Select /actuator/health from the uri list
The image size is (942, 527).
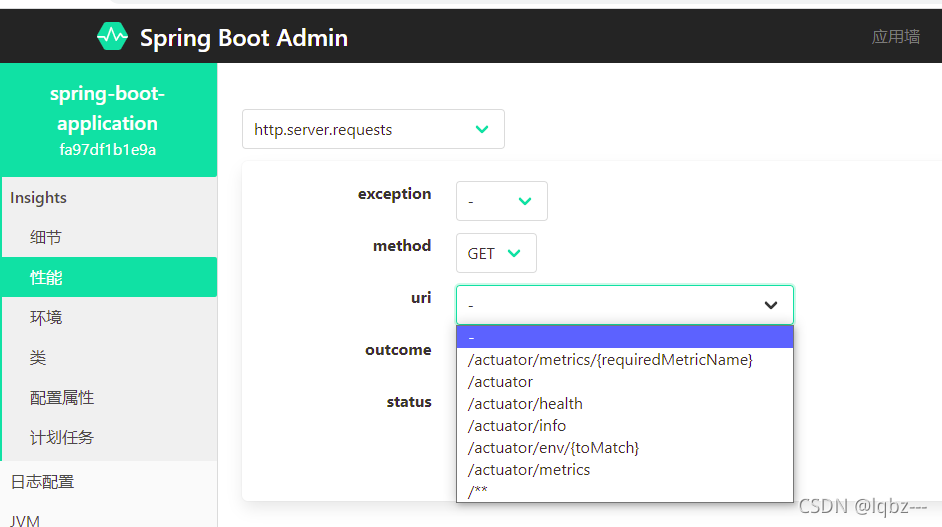tap(525, 404)
